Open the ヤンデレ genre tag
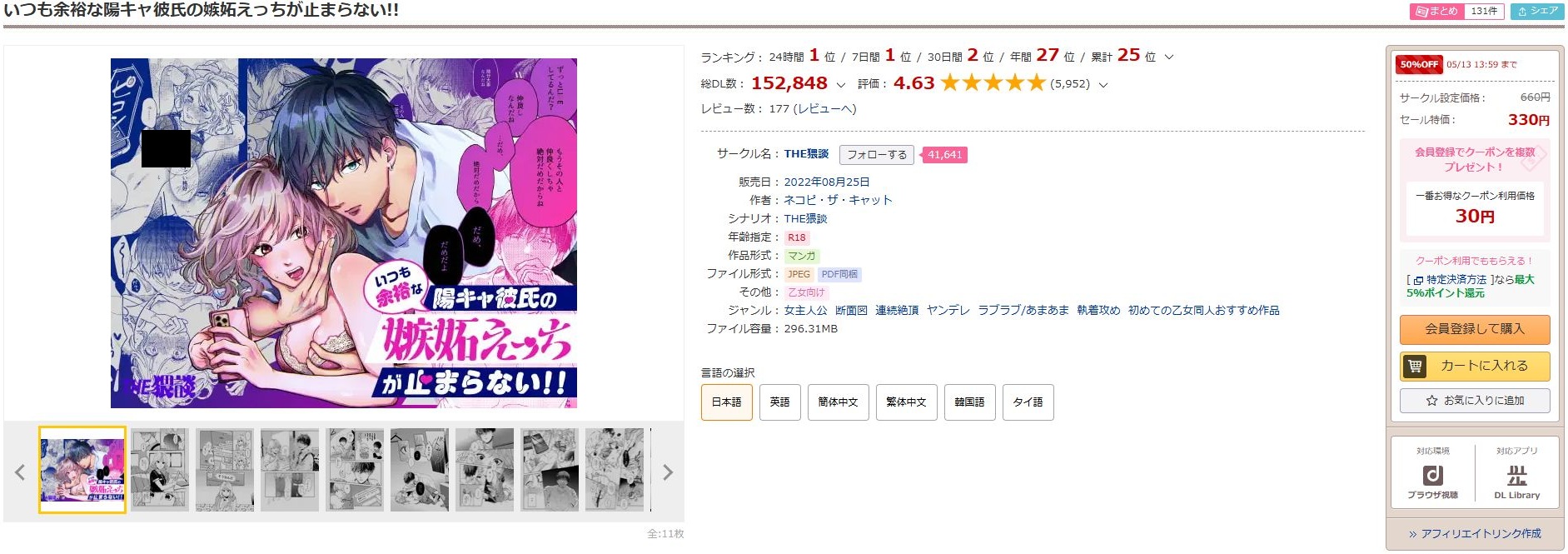The width and height of the screenshot is (1568, 554). pos(948,311)
